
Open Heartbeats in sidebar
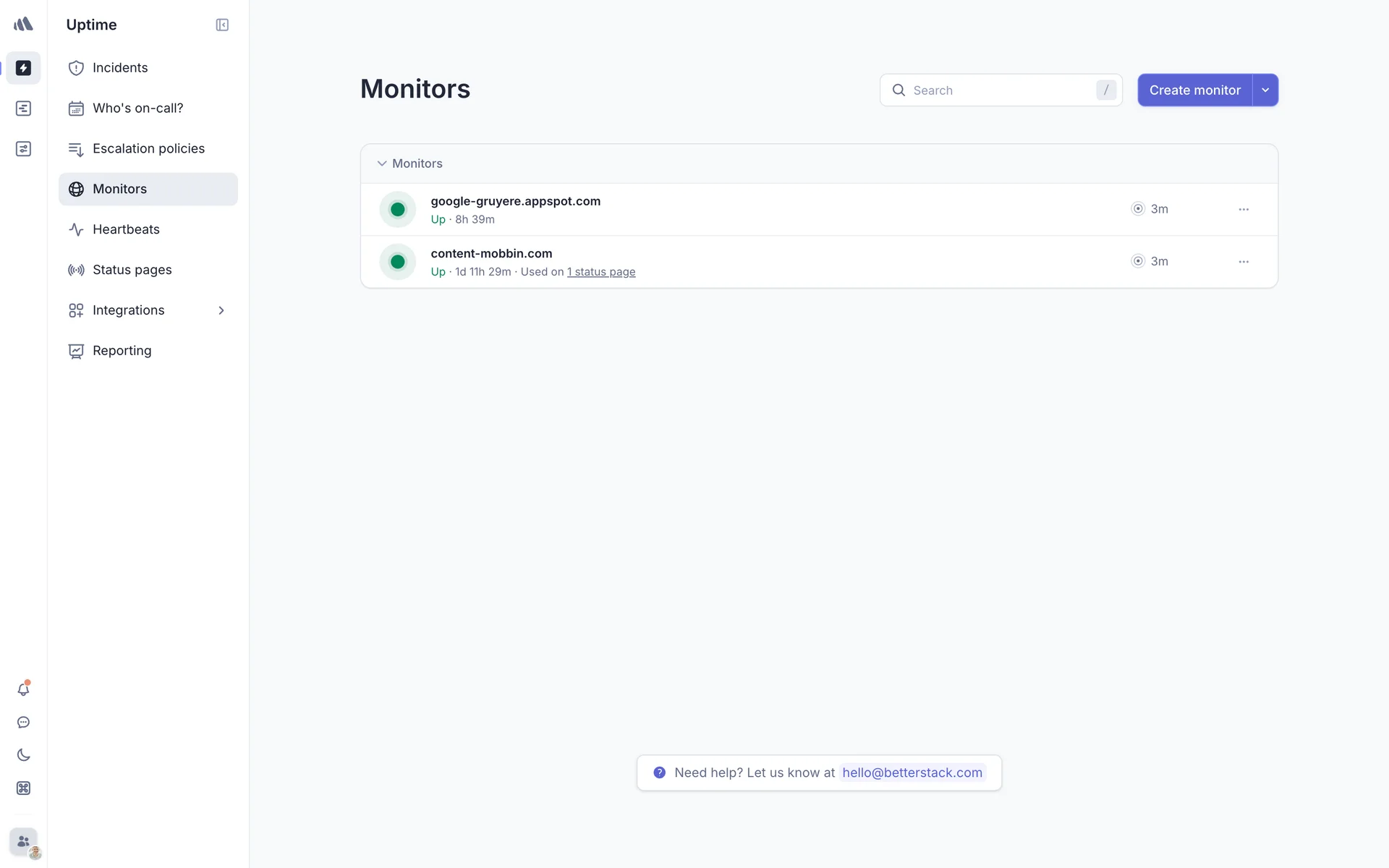[126, 229]
